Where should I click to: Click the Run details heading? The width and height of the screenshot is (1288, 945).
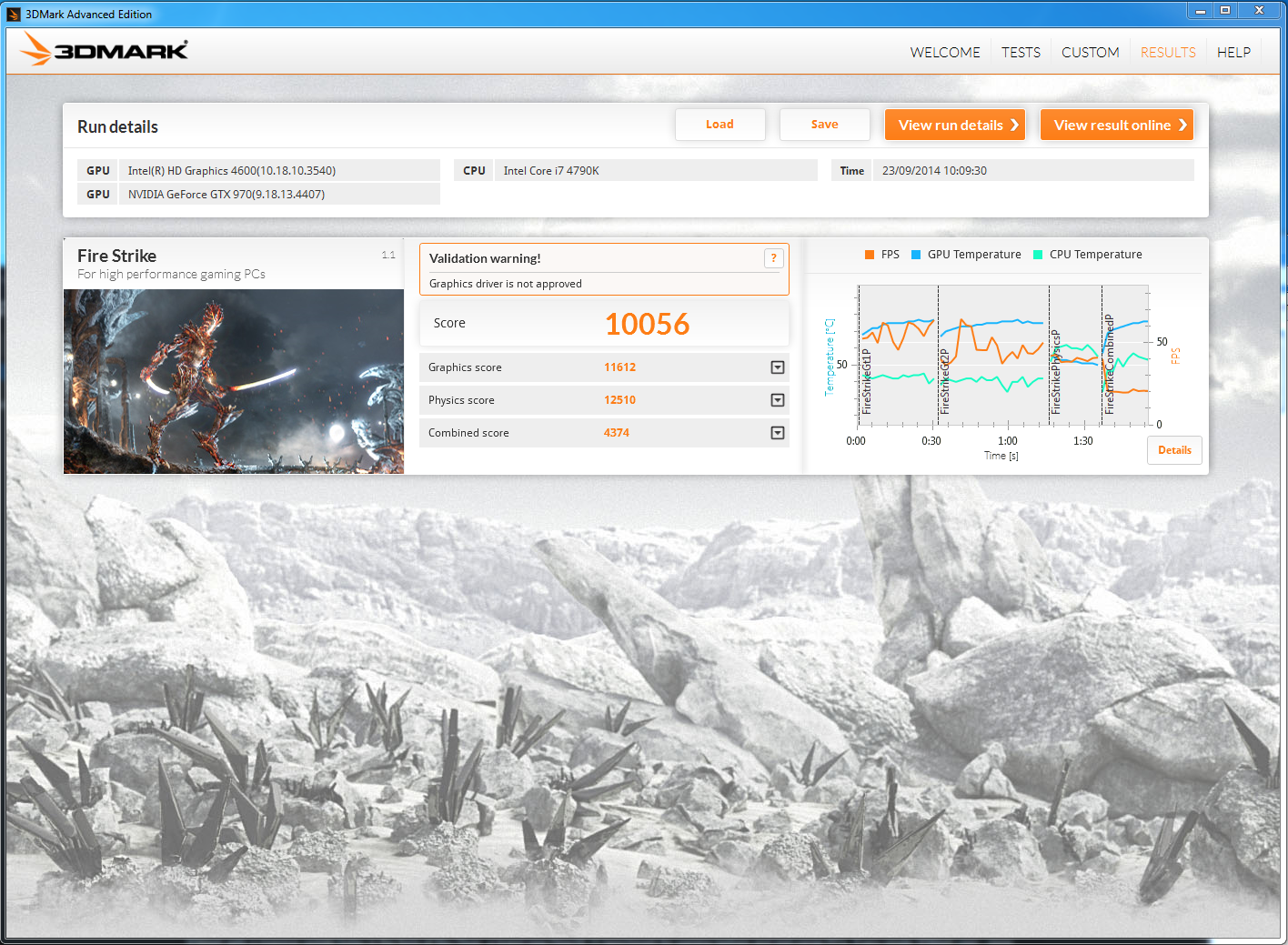point(117,127)
